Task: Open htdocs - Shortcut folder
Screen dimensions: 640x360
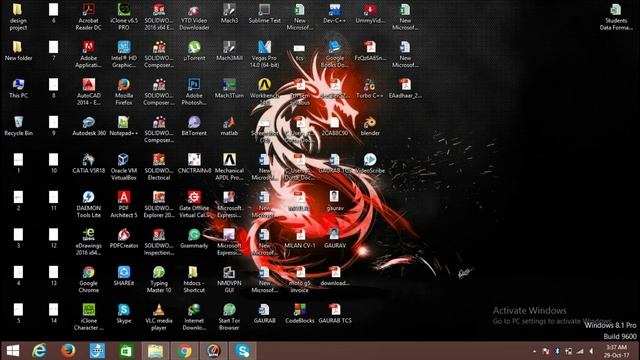Action: point(194,279)
